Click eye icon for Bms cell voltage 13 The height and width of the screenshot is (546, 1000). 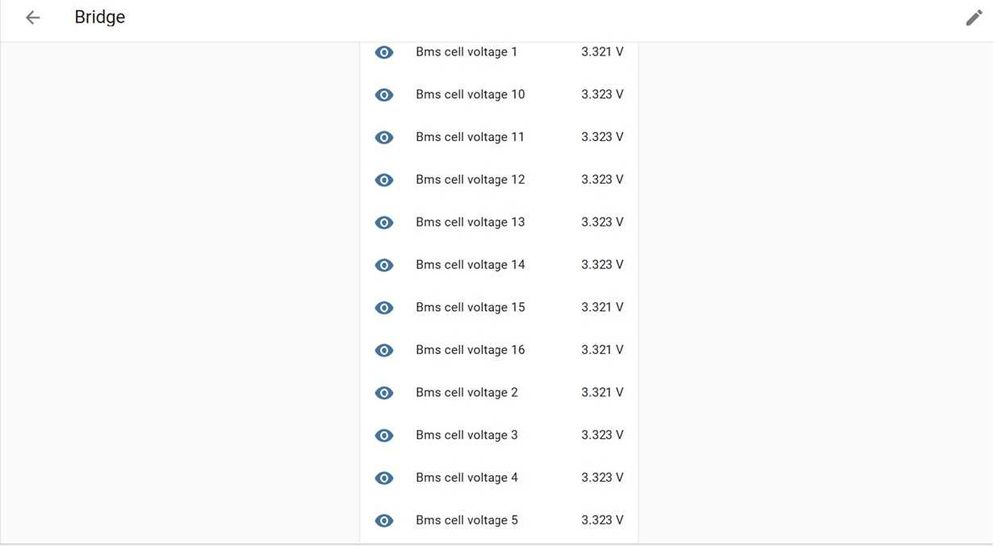[x=384, y=222]
